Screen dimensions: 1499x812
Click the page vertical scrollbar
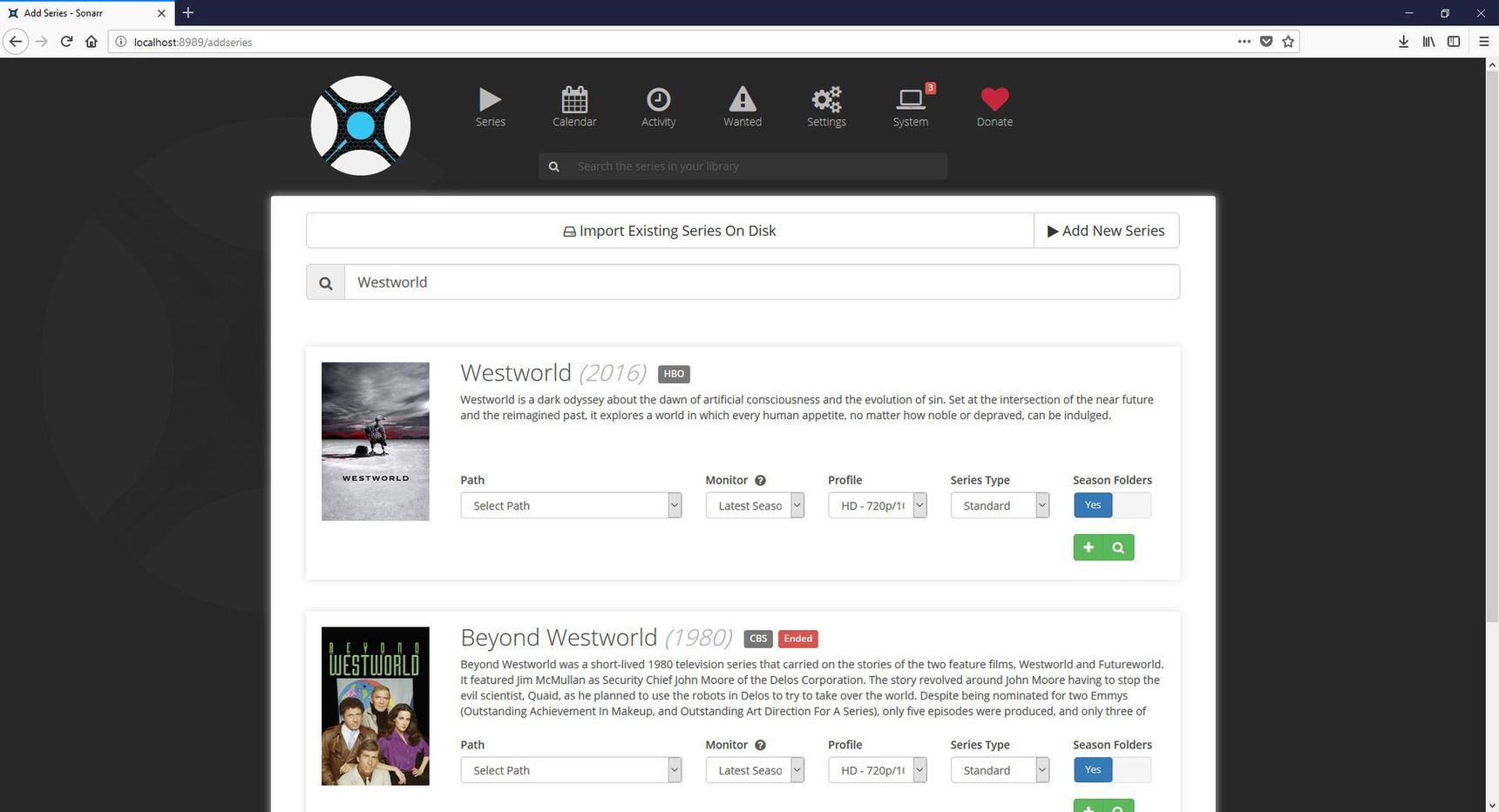point(1492,347)
